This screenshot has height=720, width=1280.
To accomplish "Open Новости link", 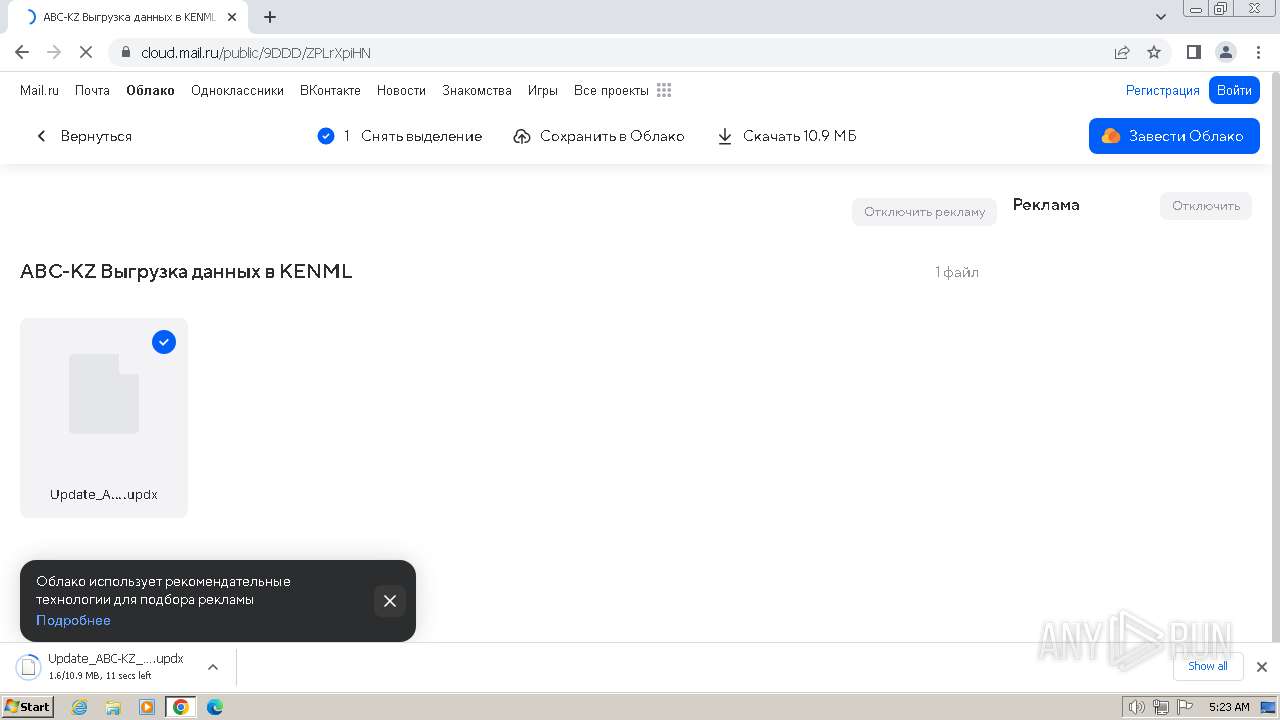I will click(401, 90).
